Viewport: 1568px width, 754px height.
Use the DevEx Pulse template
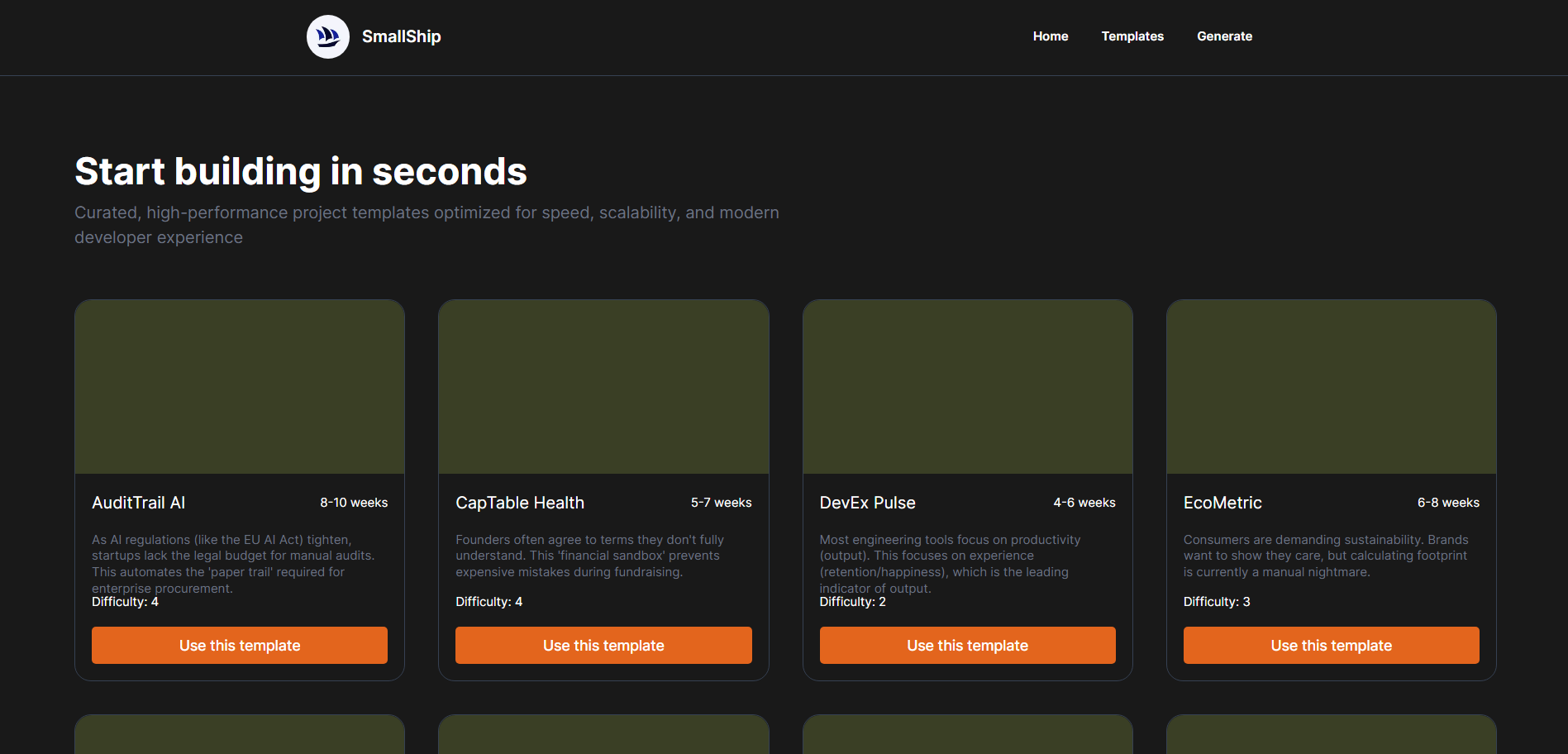(967, 645)
